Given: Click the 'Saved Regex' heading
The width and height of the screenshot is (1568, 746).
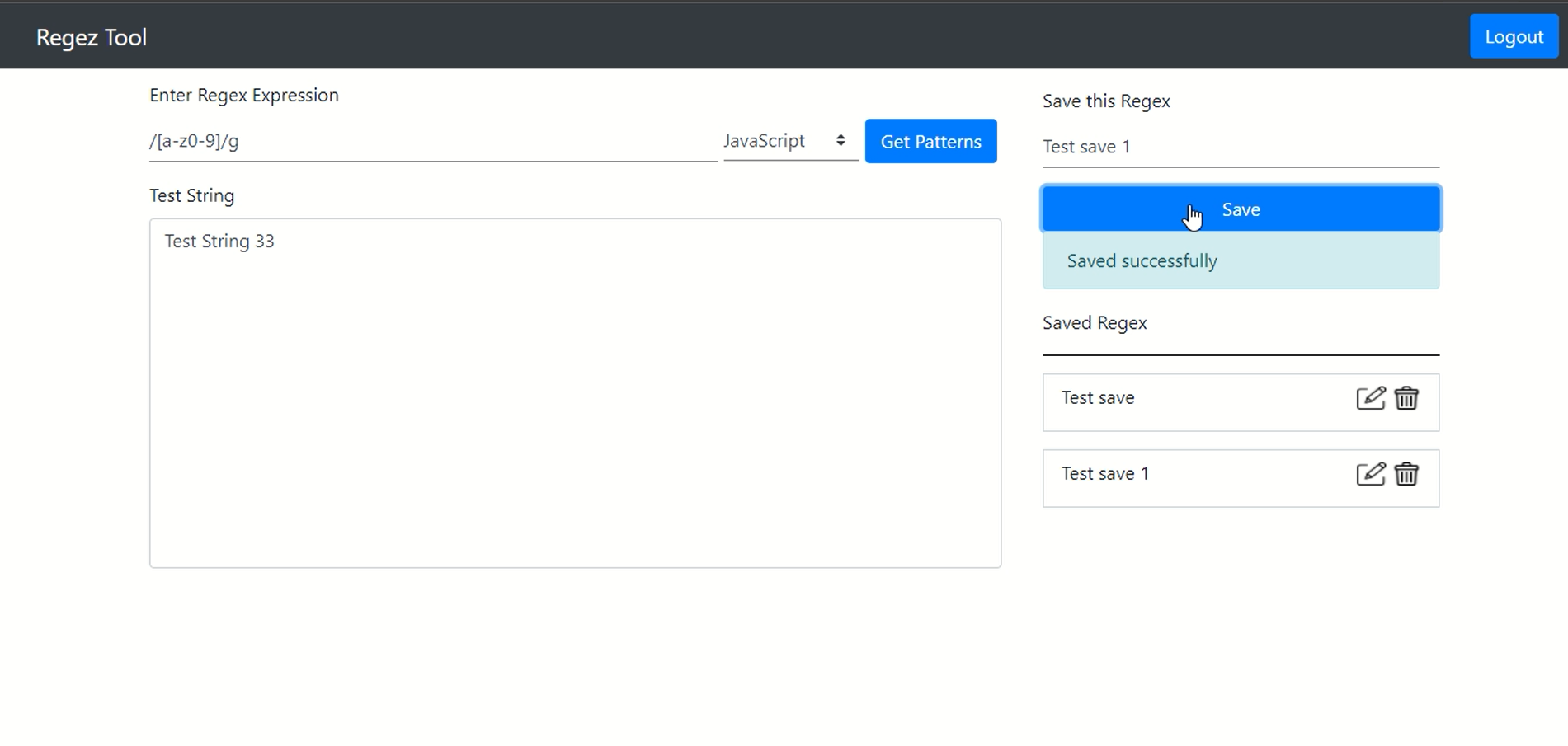Looking at the screenshot, I should point(1095,323).
